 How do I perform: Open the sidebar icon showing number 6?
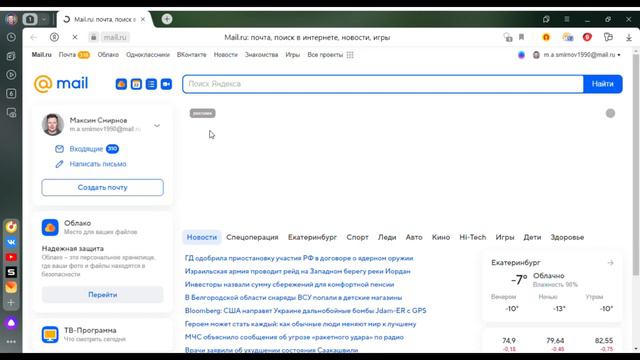click(x=11, y=93)
